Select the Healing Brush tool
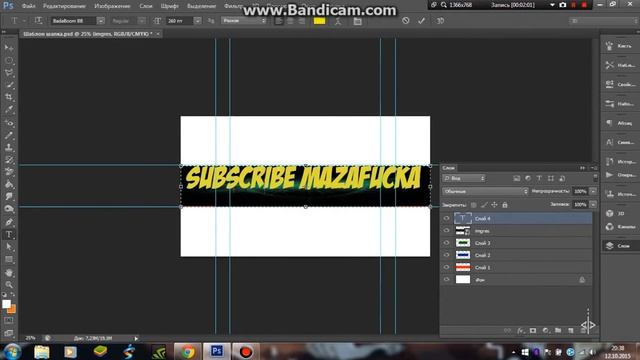640x360 pixels. [x=9, y=123]
